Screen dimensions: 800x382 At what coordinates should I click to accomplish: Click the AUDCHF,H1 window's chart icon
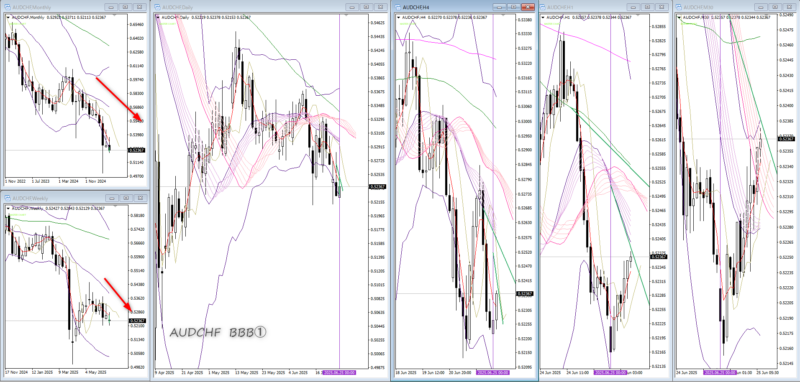click(542, 7)
